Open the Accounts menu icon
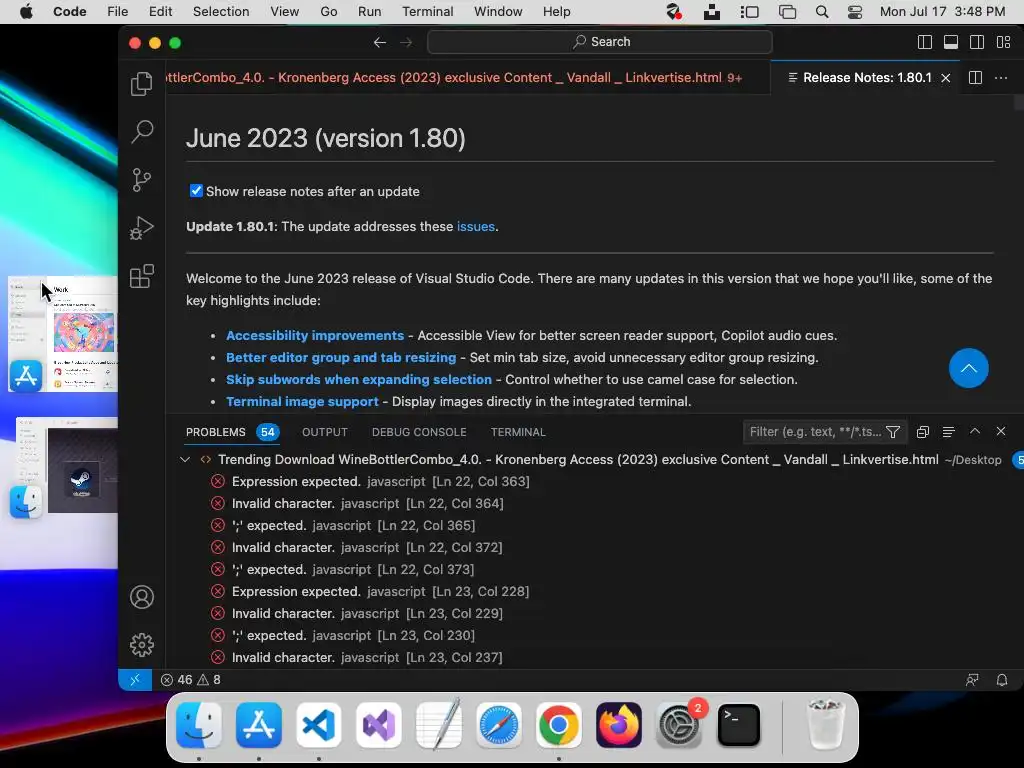This screenshot has height=768, width=1024. (x=142, y=597)
